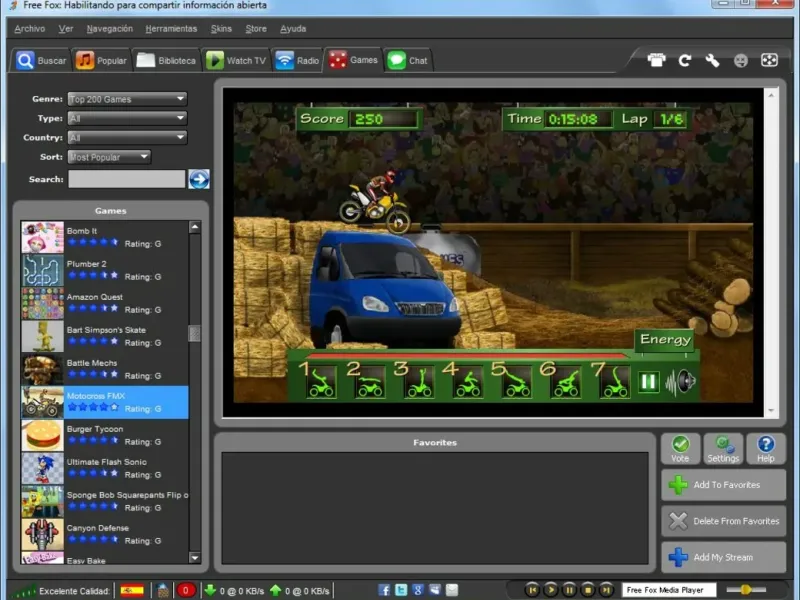
Task: Open the Herramientas menu
Action: [169, 29]
